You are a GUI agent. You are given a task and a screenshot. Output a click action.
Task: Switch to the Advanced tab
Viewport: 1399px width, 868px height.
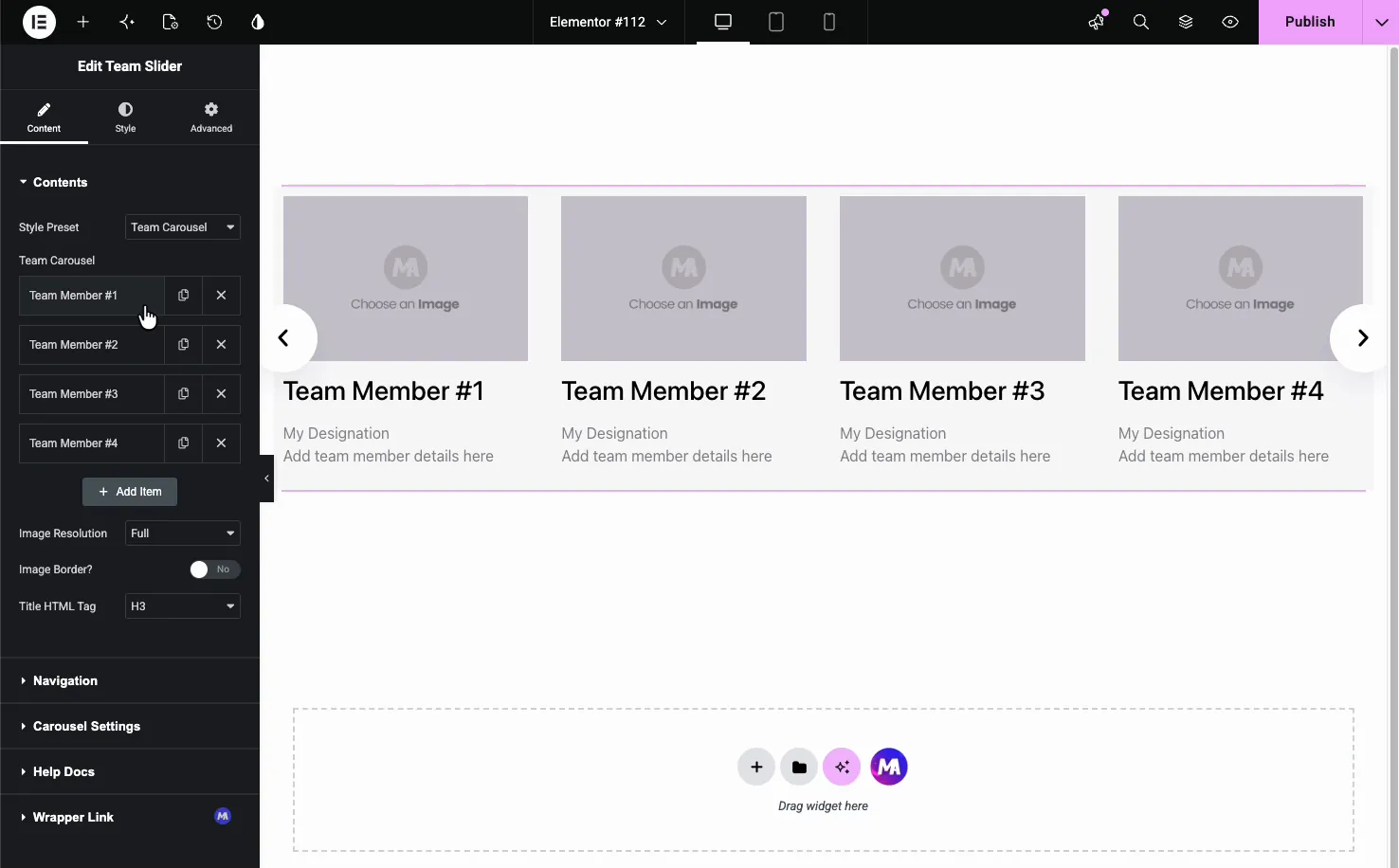point(211,118)
